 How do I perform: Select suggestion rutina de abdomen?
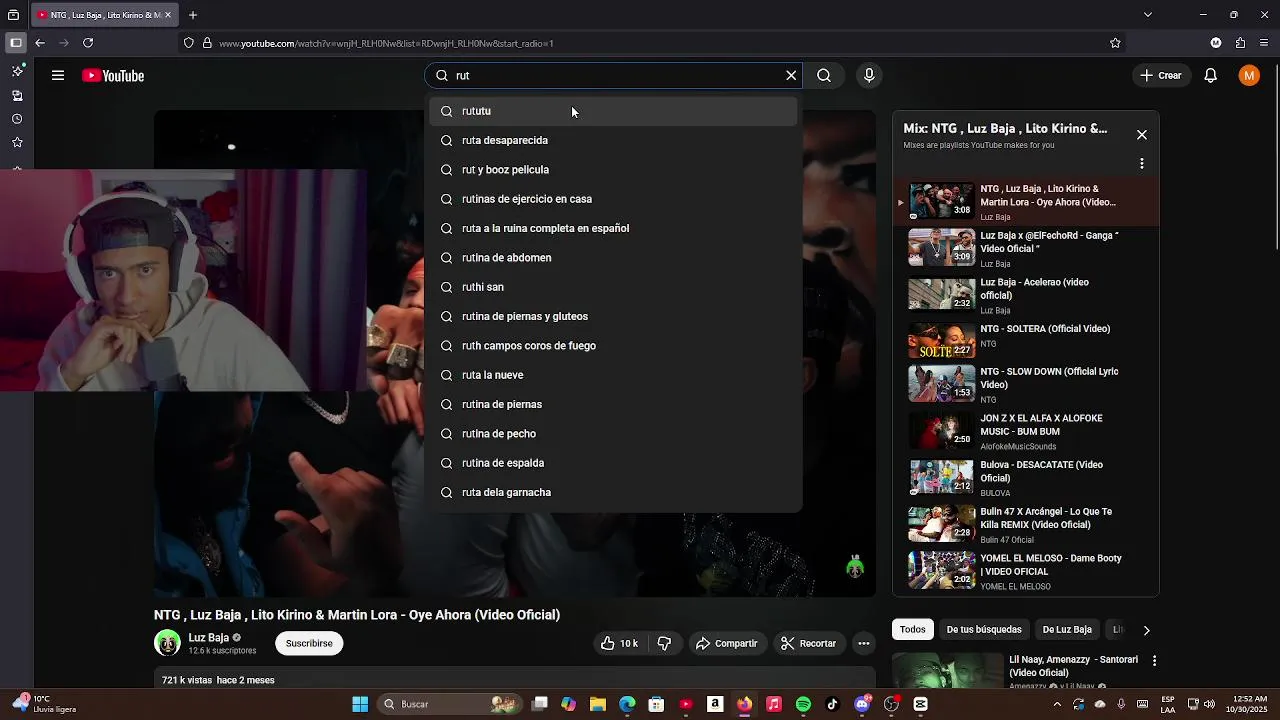point(613,258)
